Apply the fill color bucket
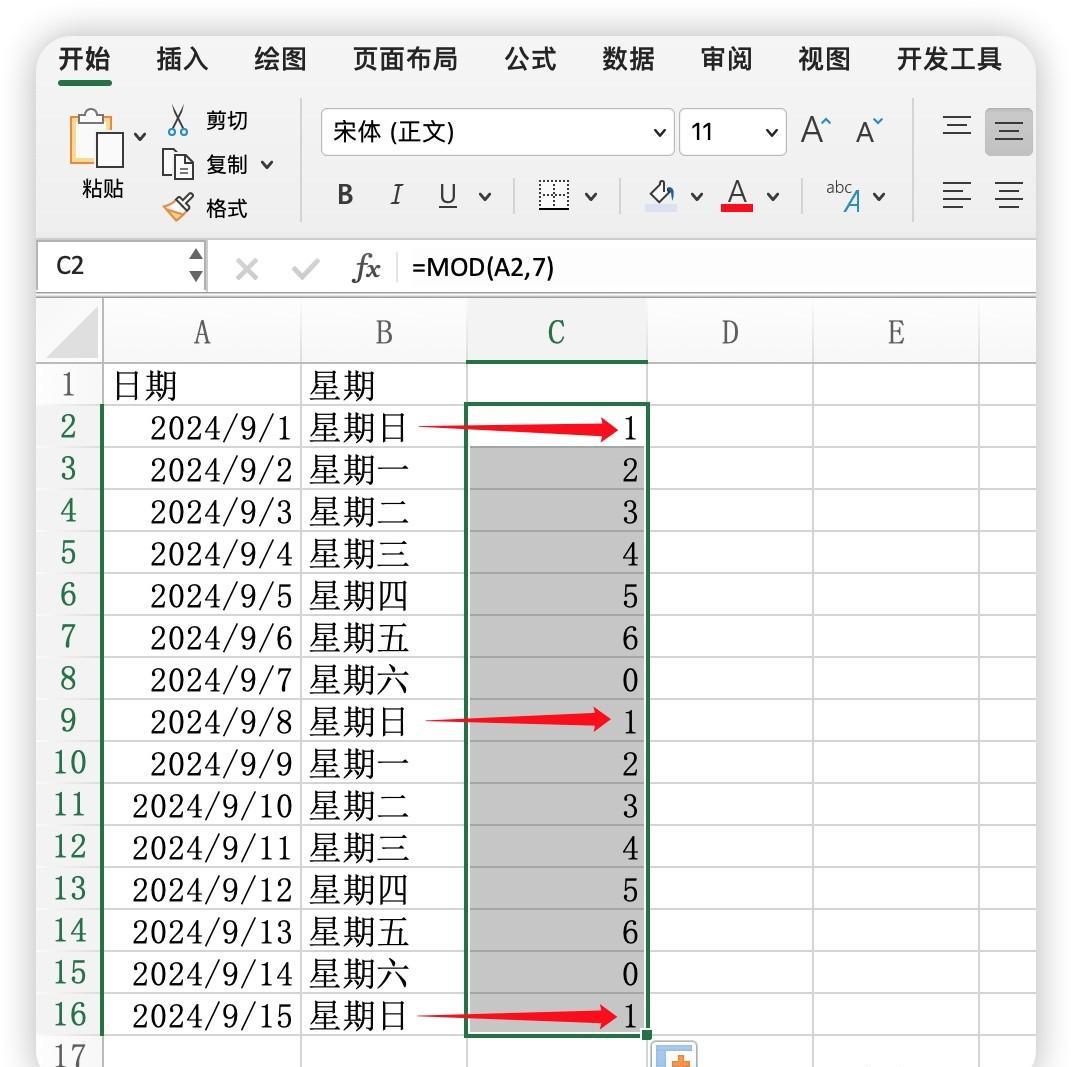Image resolution: width=1072 pixels, height=1067 pixels. (x=661, y=195)
